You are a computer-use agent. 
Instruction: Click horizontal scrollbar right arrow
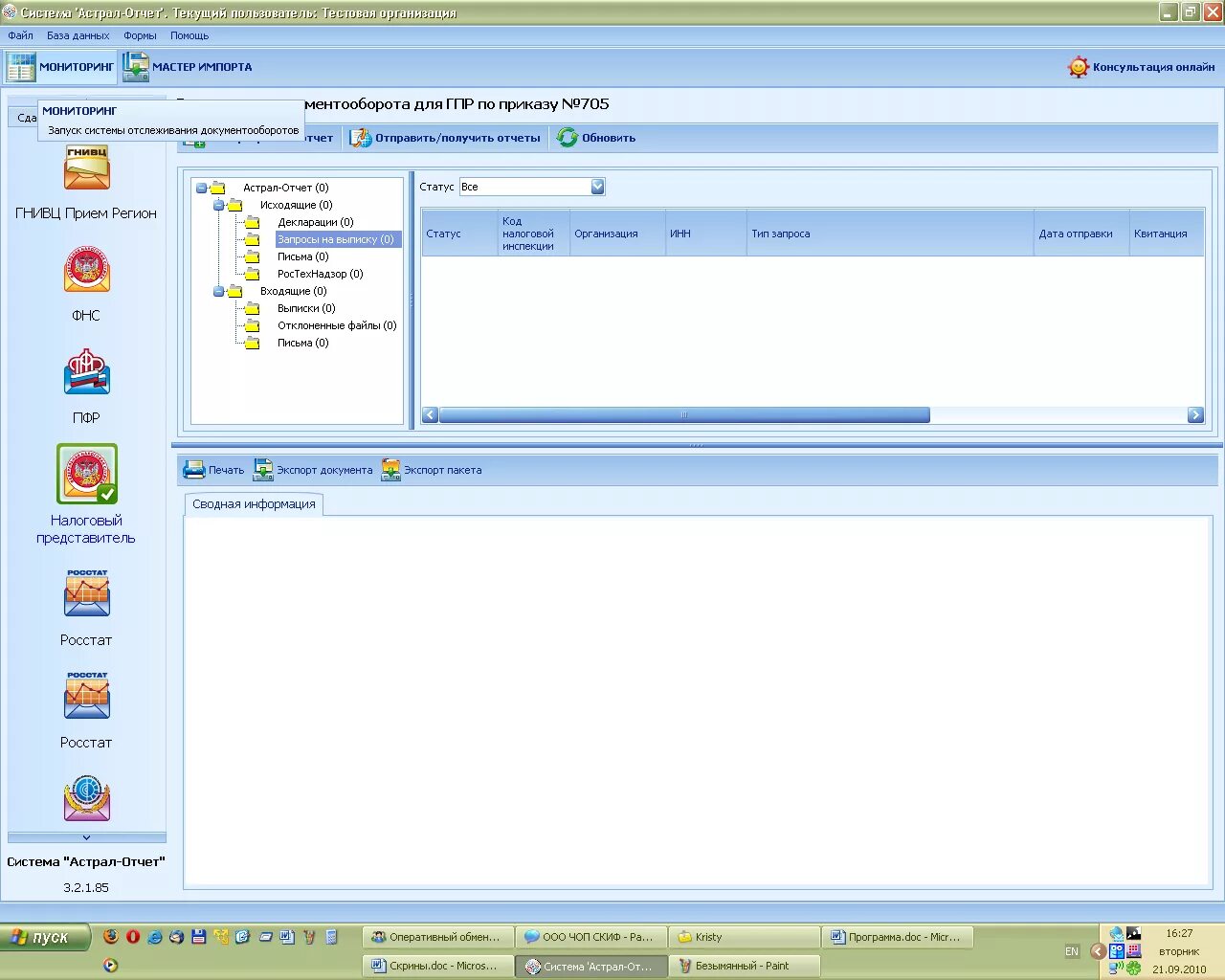(x=1195, y=414)
